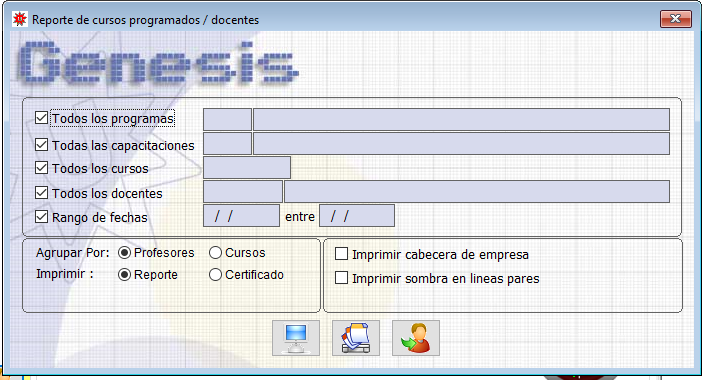The height and width of the screenshot is (380, 702).
Task: Click the capacitaciones description field
Action: pos(462,144)
